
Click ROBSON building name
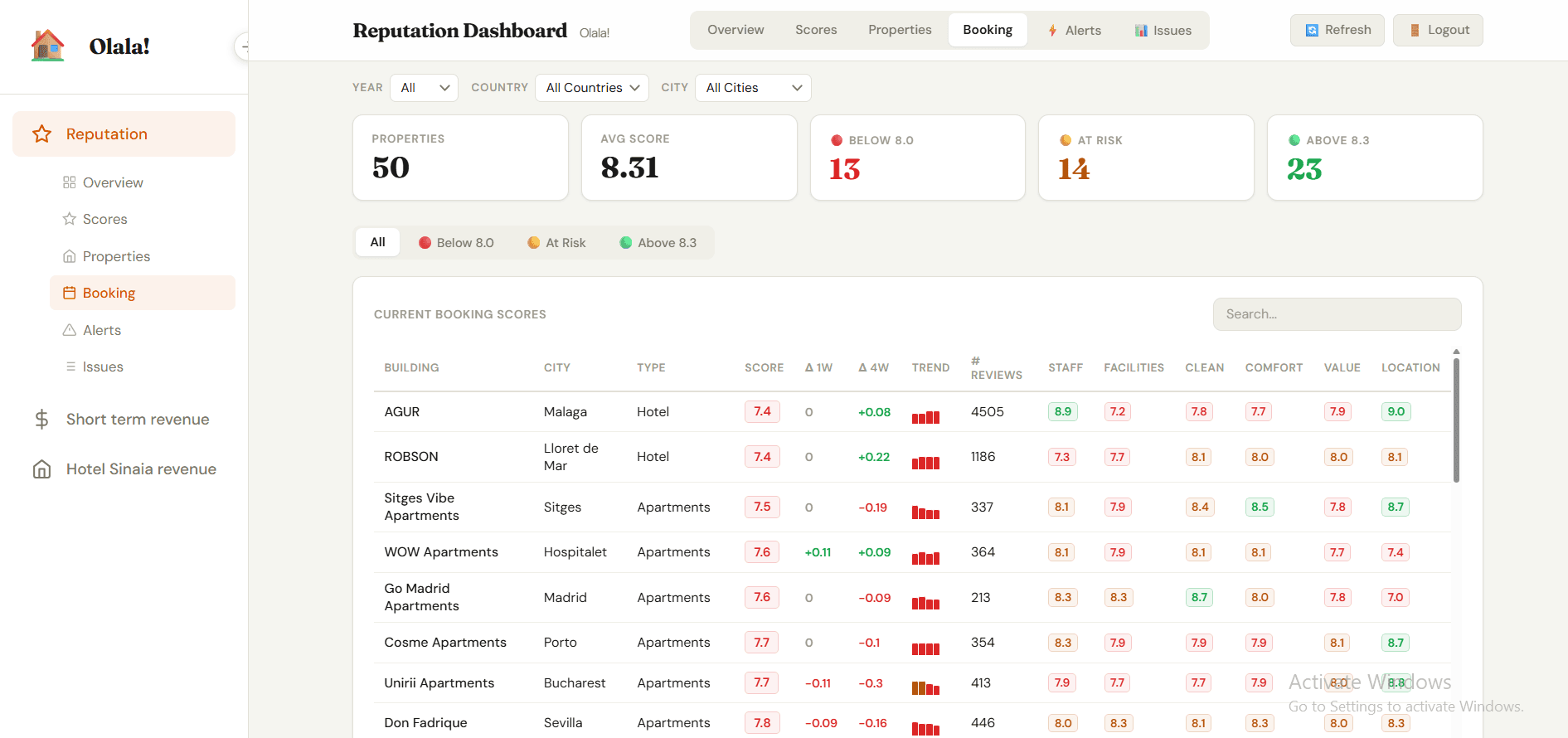[x=410, y=457]
